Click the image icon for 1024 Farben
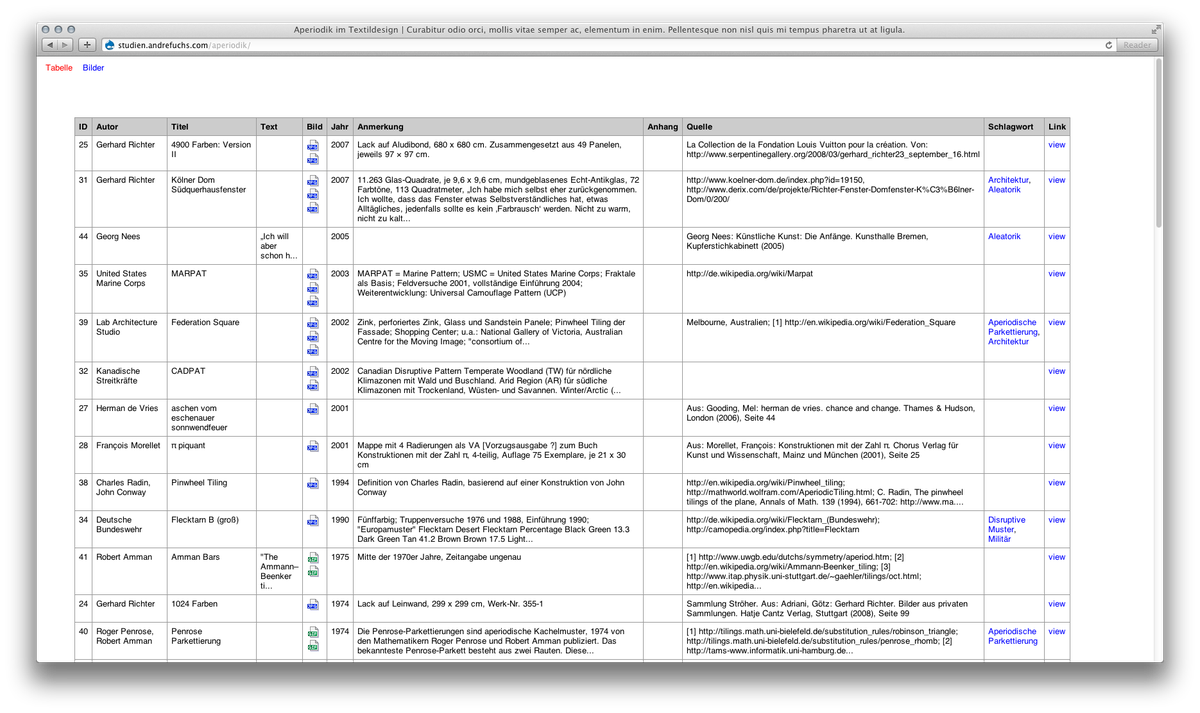1200x713 pixels. 313,604
